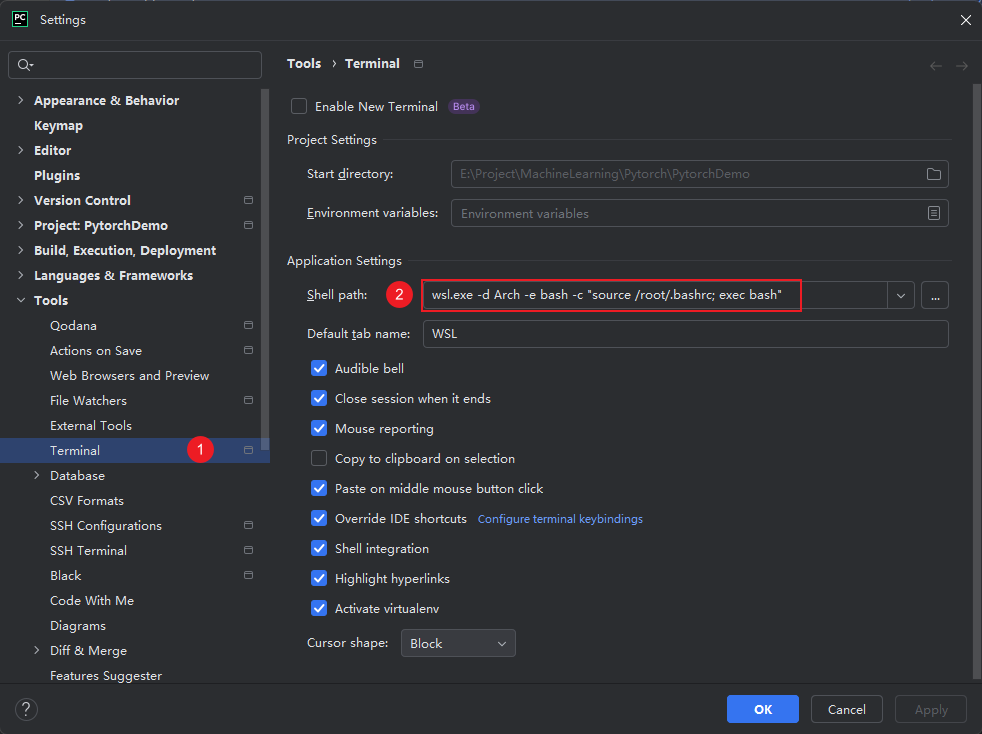This screenshot has width=982, height=734.
Task: Focus the settings search field
Action: (x=135, y=65)
